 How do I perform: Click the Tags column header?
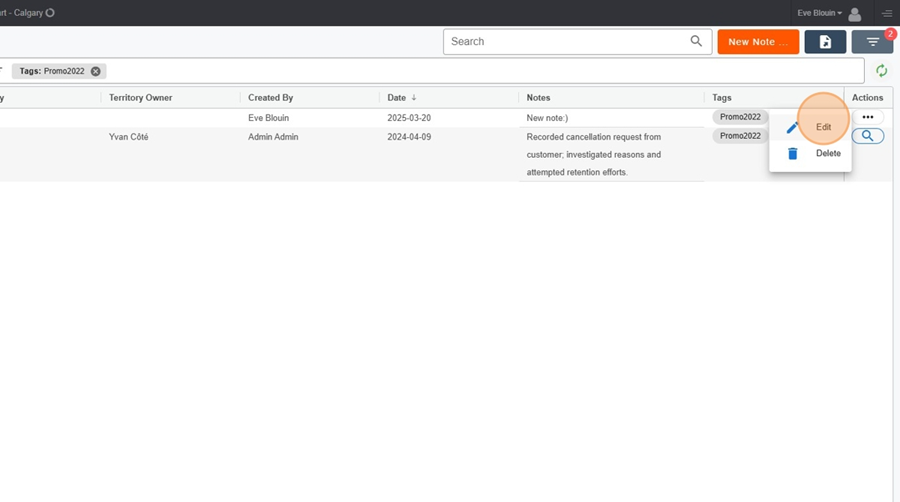(721, 98)
